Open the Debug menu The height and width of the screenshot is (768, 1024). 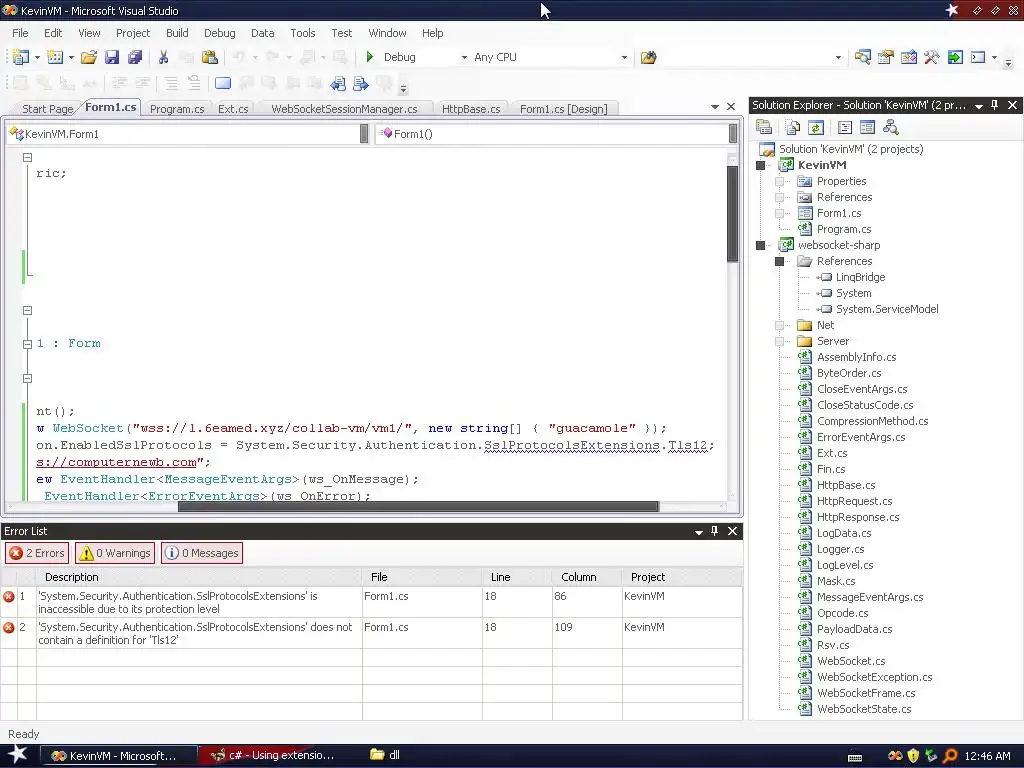pyautogui.click(x=219, y=33)
